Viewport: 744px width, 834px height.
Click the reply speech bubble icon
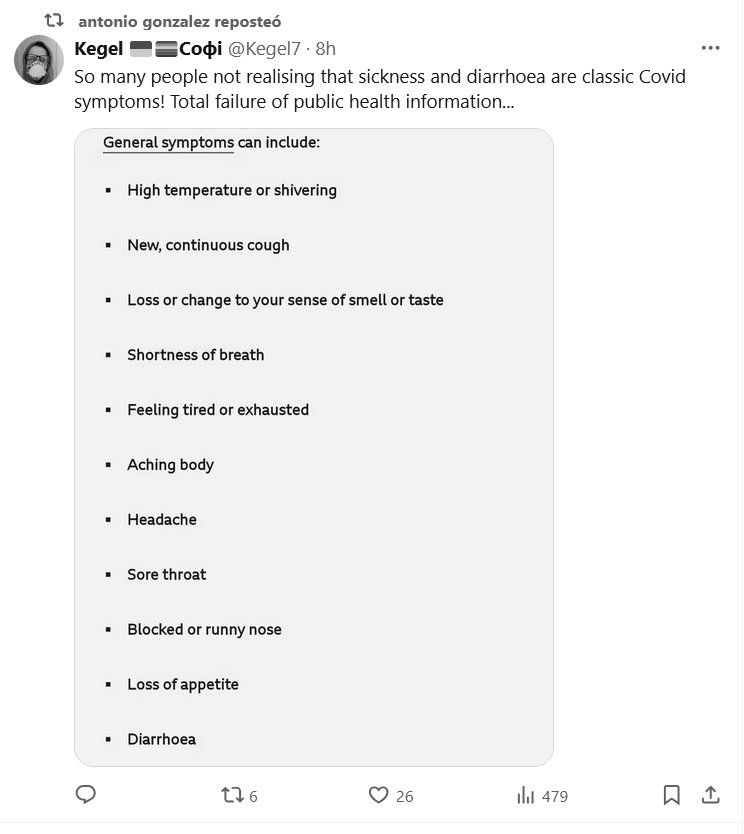click(x=86, y=795)
